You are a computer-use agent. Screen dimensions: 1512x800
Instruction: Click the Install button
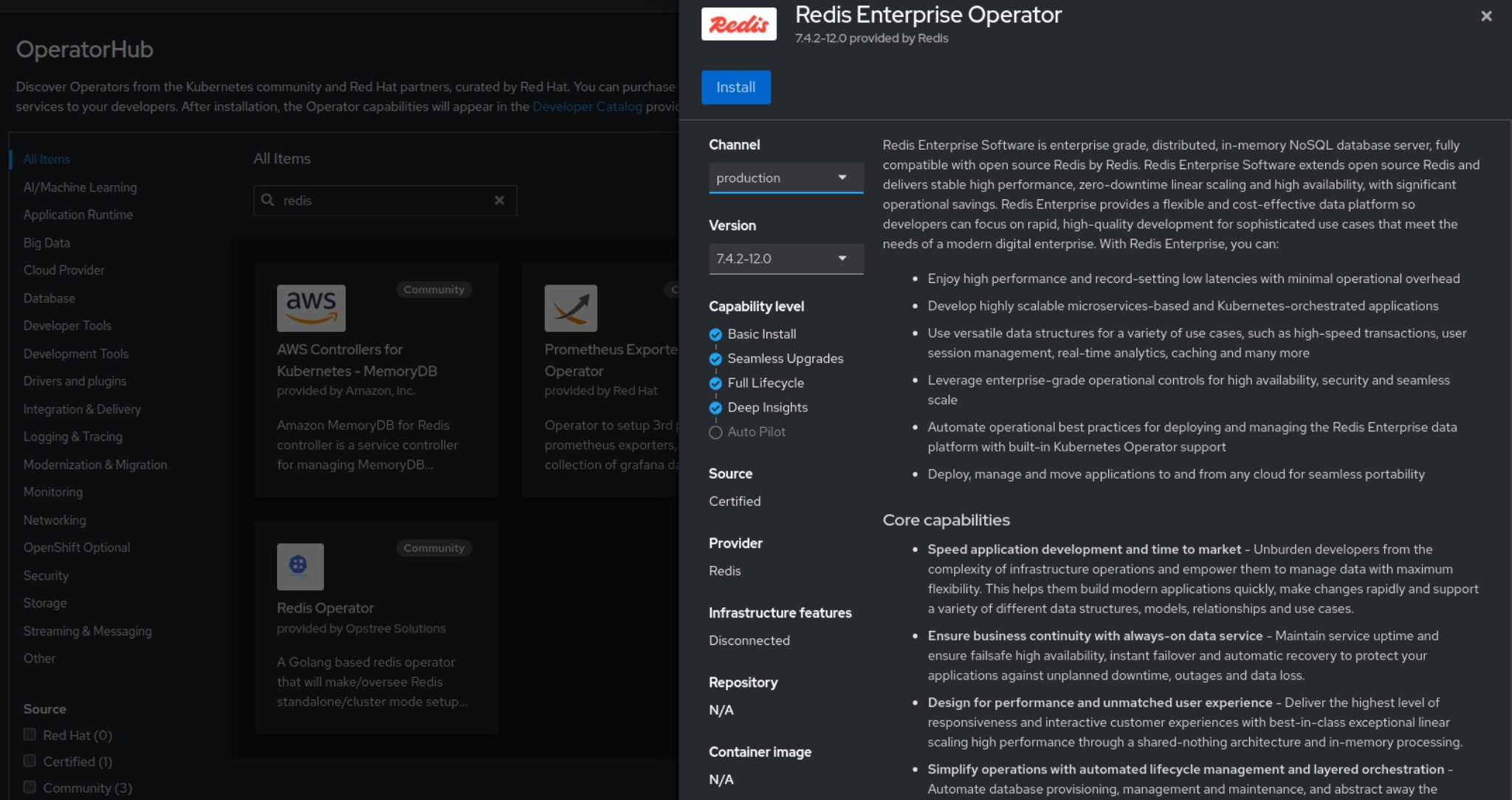pyautogui.click(x=735, y=87)
